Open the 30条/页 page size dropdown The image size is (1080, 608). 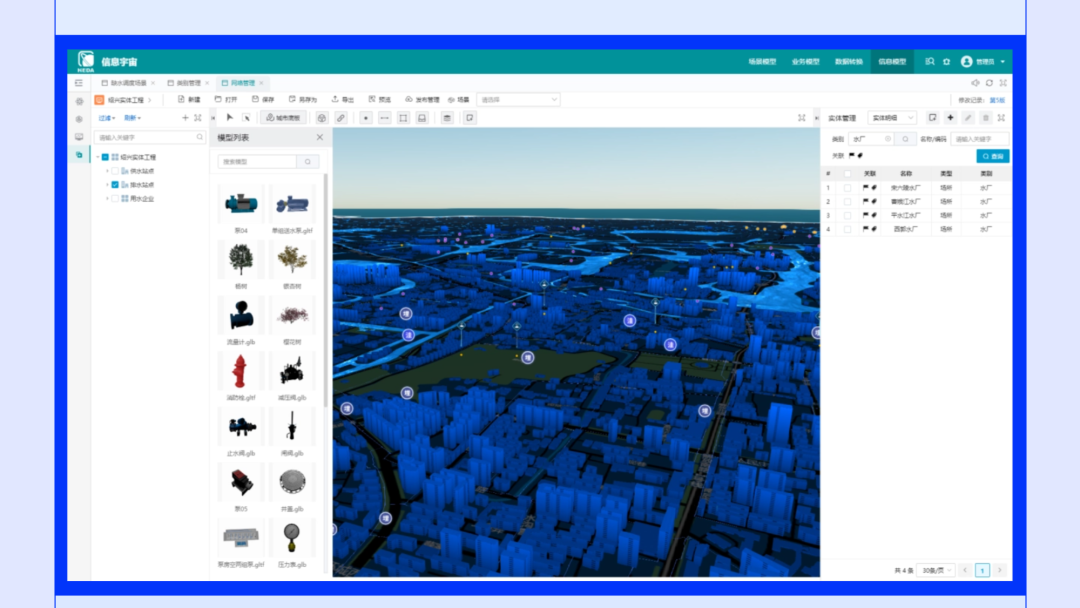[x=936, y=570]
